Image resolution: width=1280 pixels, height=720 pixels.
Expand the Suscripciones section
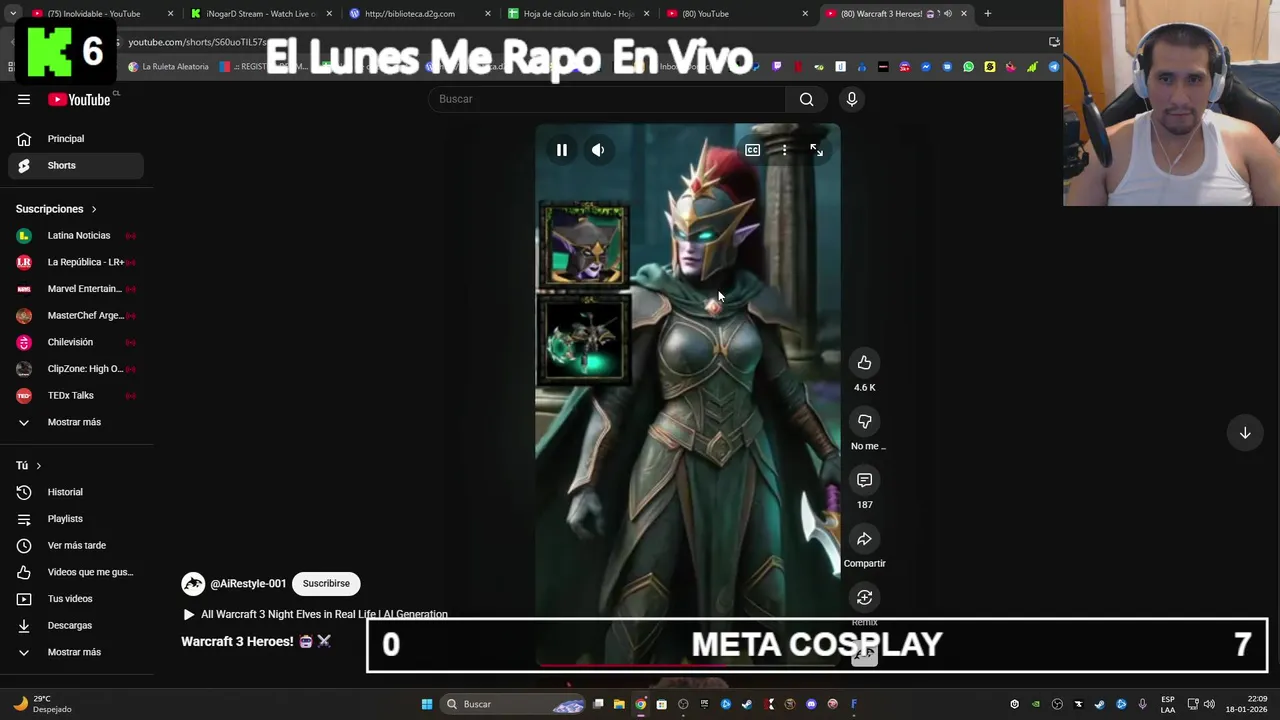click(x=56, y=209)
